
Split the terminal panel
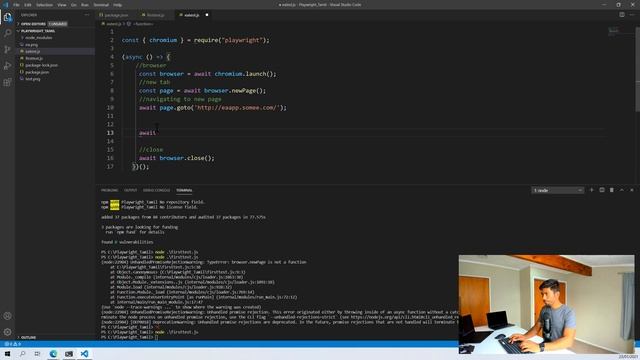click(602, 190)
